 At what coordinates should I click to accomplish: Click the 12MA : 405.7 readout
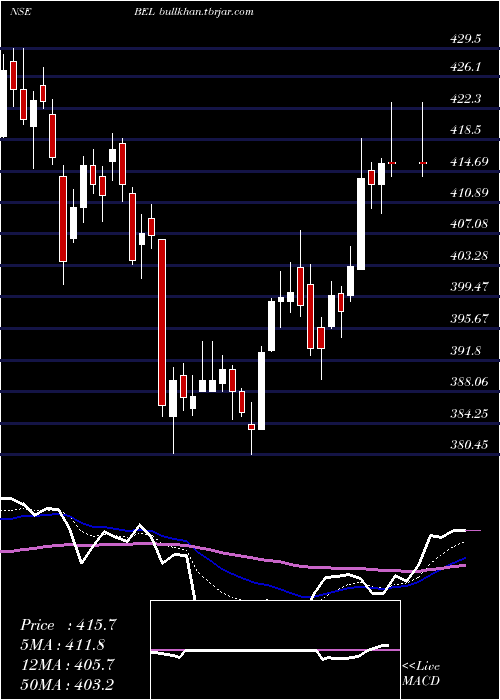tap(67, 665)
